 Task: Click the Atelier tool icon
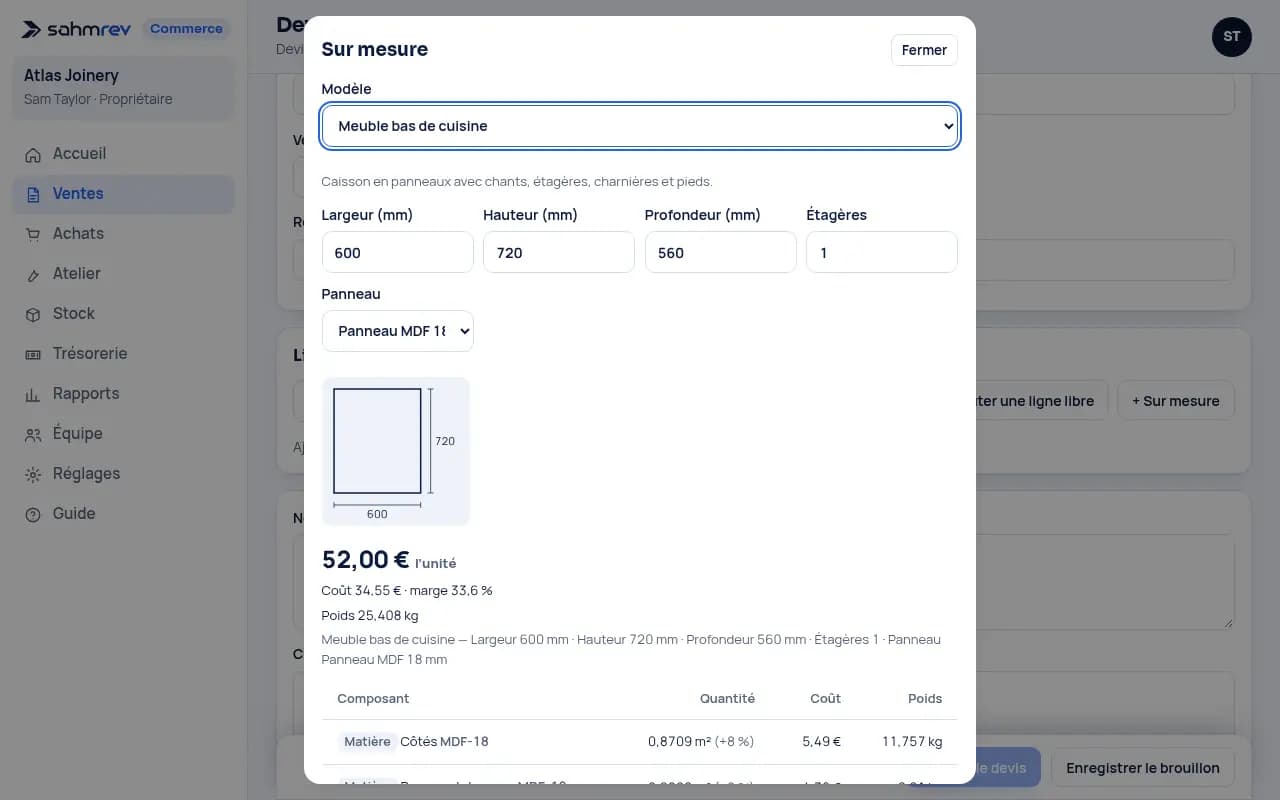33,274
